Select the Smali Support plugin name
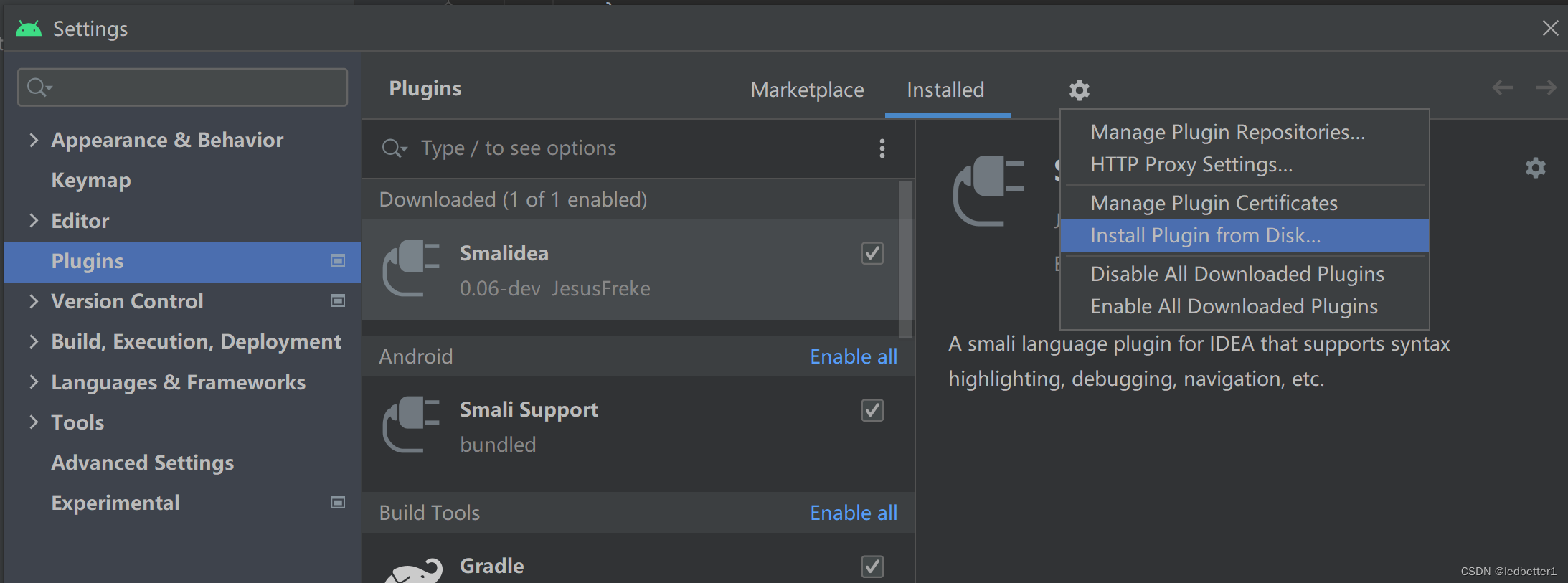The image size is (1568, 583). pos(529,409)
